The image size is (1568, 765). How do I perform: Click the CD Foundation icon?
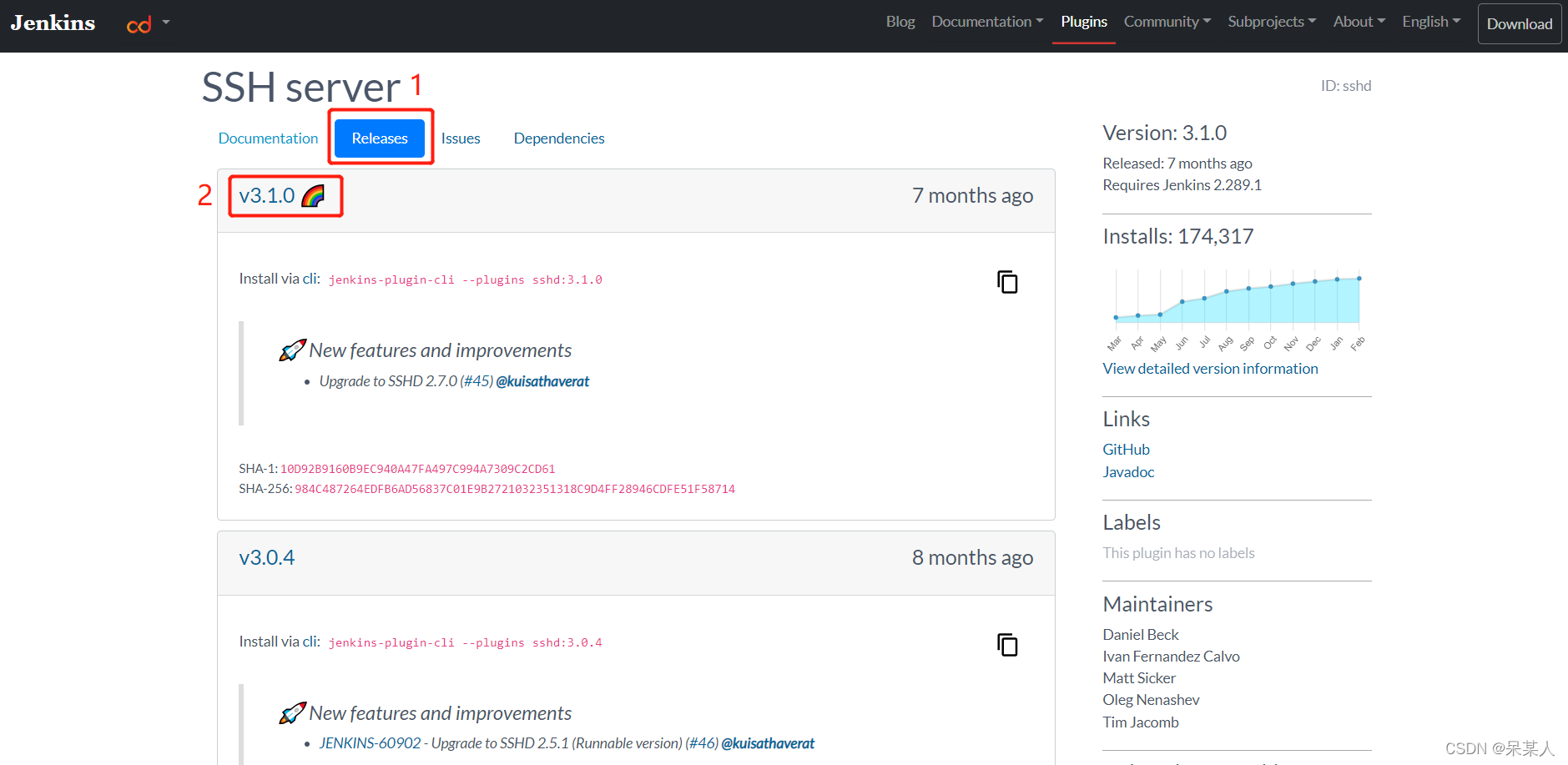[139, 25]
